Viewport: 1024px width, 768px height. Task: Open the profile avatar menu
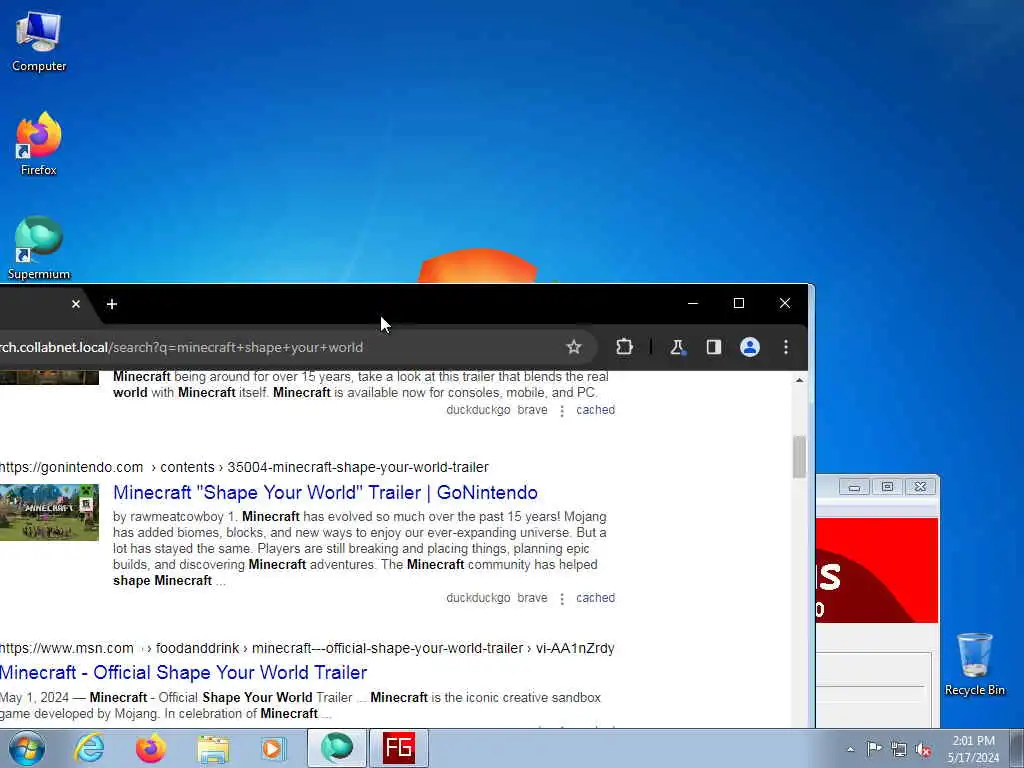750,347
